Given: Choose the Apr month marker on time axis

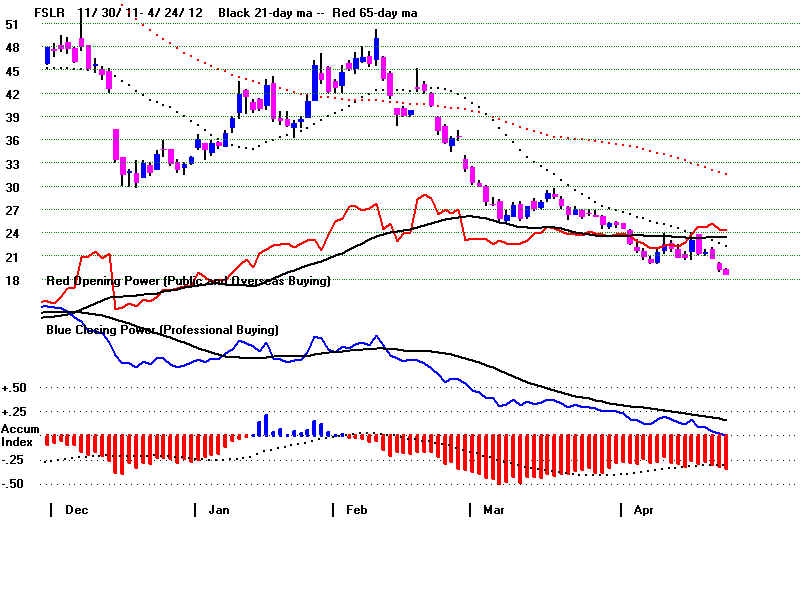Looking at the screenshot, I should [643, 510].
